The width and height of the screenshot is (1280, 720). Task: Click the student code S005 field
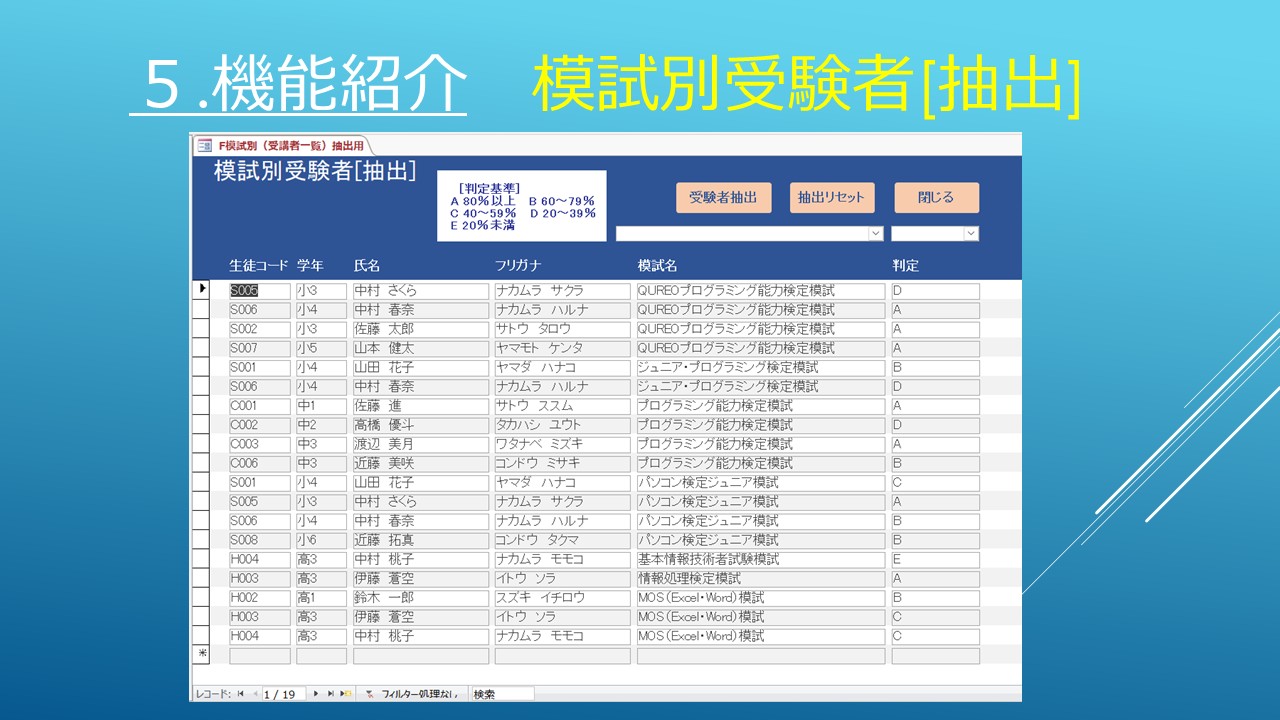(259, 291)
